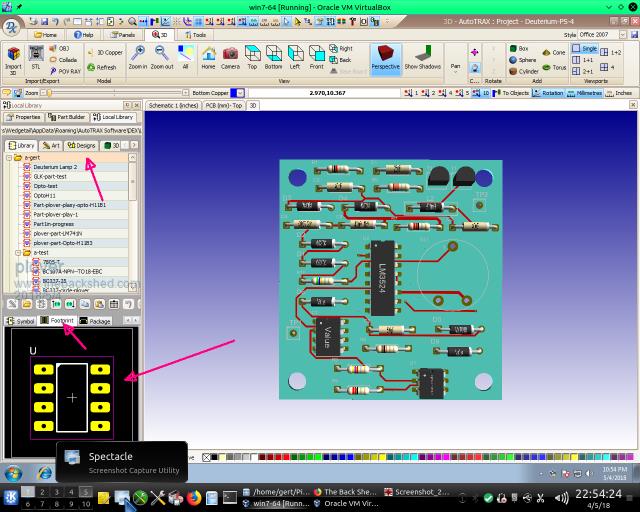Viewport: 640px width, 512px height.
Task: Open the Designs library tab
Action: (x=81, y=145)
